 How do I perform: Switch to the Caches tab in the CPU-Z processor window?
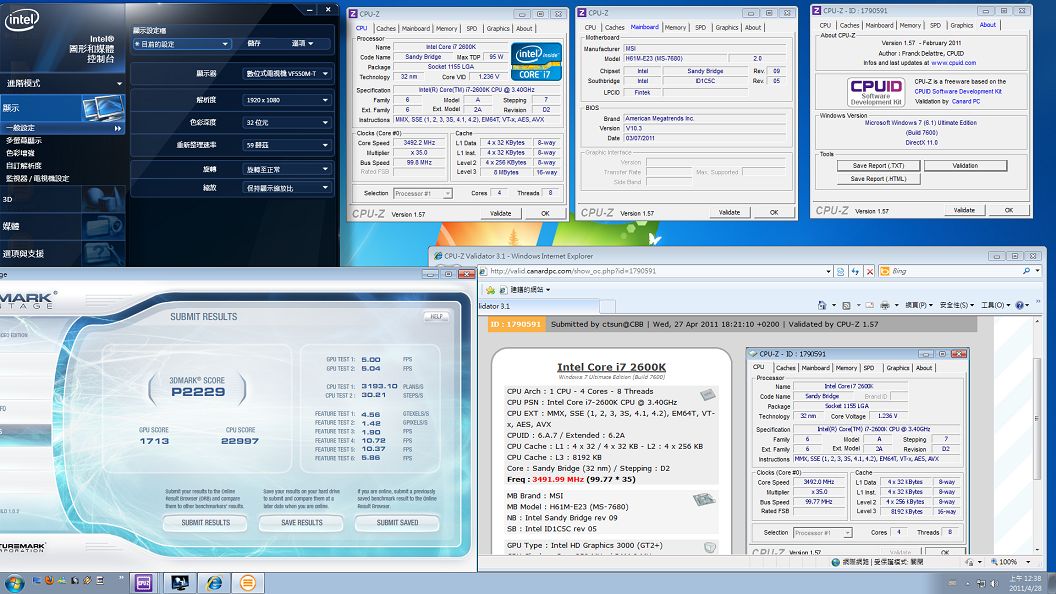point(385,28)
